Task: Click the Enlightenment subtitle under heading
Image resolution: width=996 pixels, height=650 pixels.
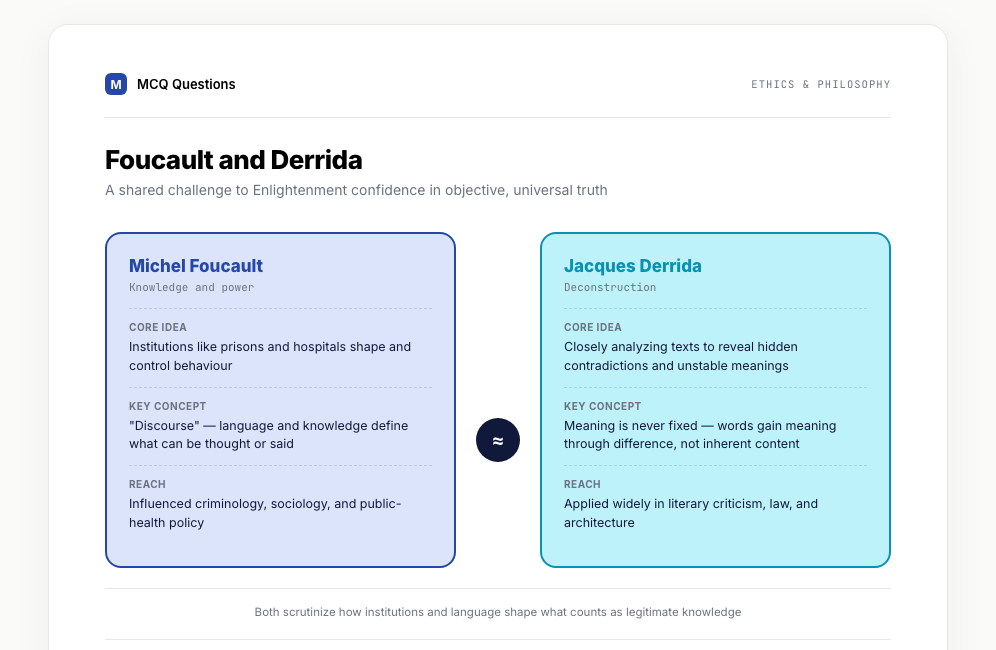Action: pos(356,190)
